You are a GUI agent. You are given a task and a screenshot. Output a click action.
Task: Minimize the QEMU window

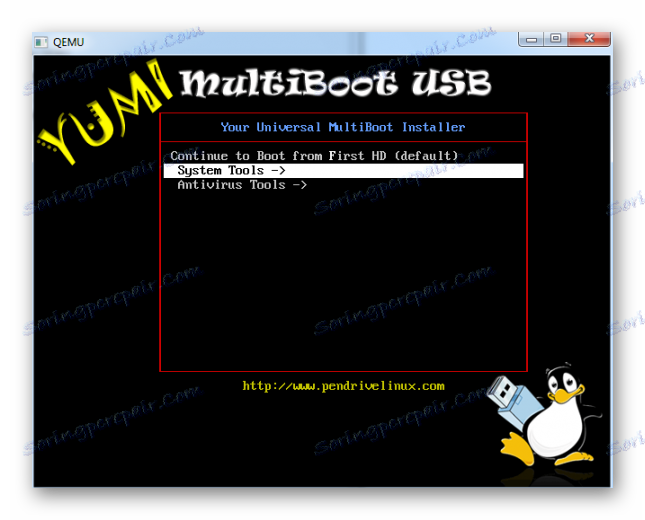click(531, 39)
